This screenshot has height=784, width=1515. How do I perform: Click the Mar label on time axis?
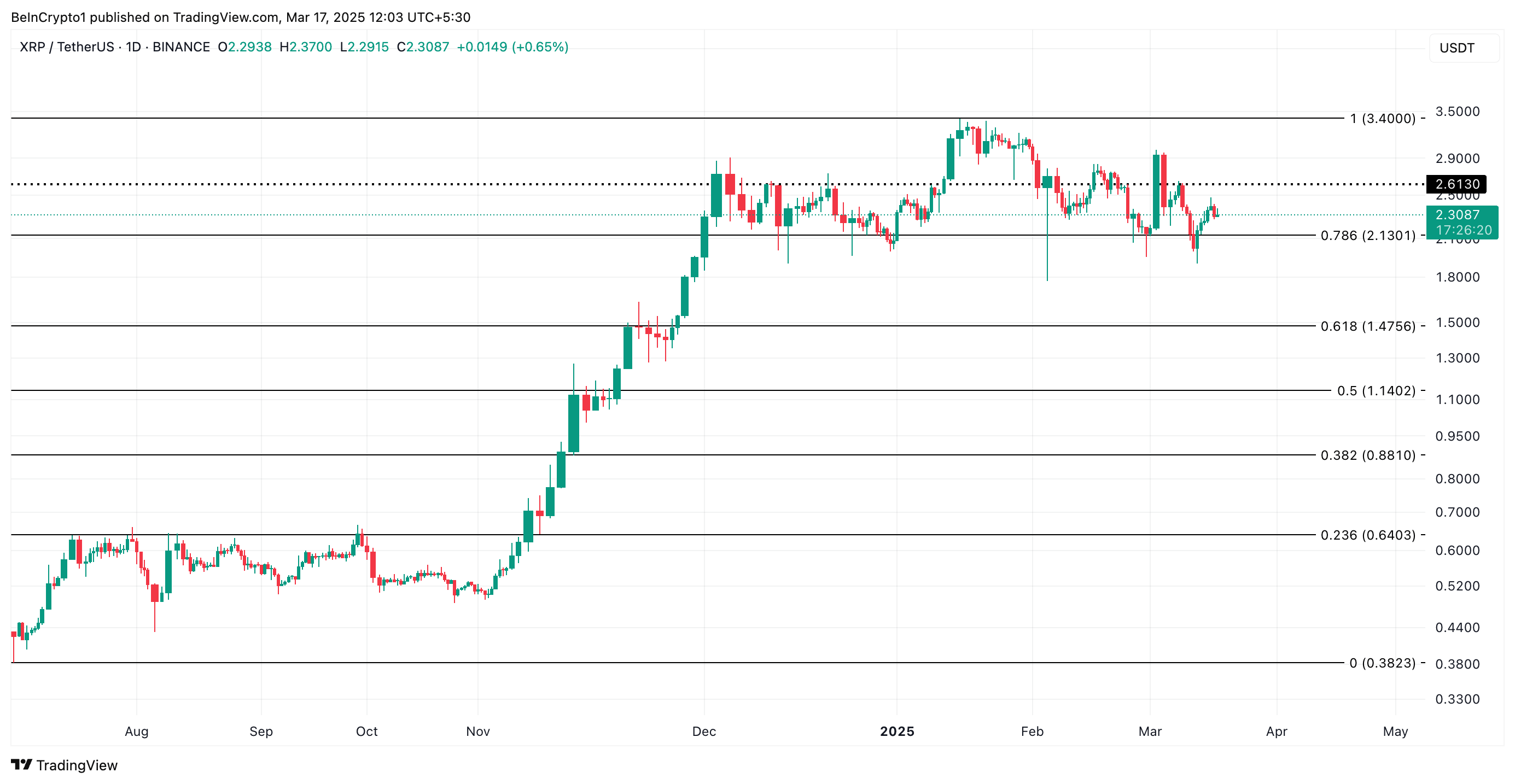coord(1150,732)
